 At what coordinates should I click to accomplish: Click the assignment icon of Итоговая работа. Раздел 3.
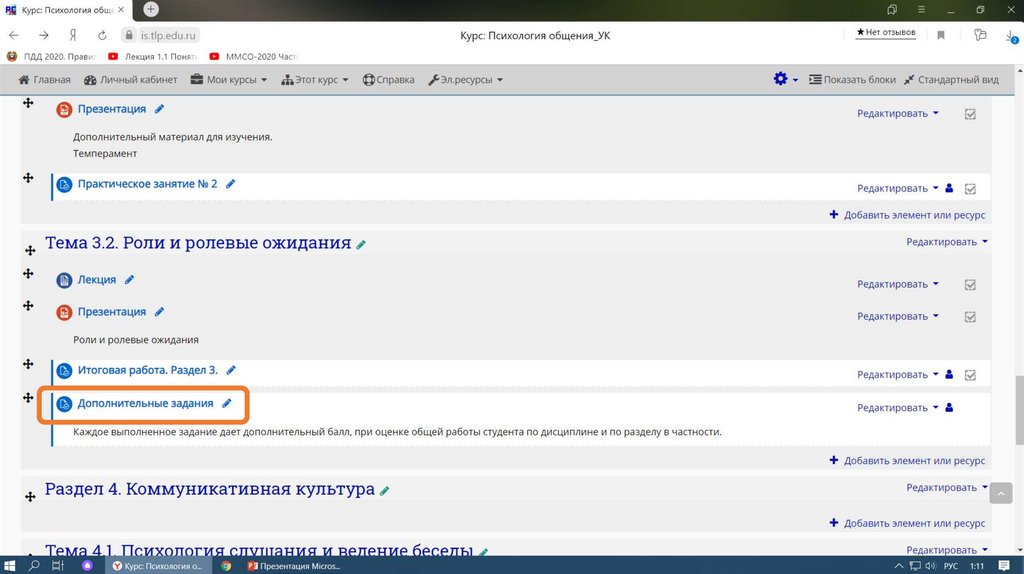64,371
